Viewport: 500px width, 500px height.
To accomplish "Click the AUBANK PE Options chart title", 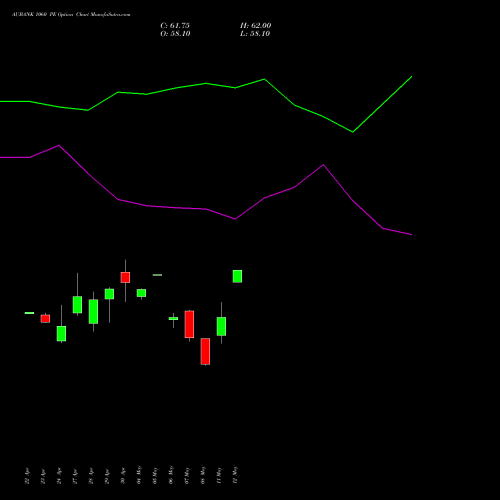I will point(71,15).
